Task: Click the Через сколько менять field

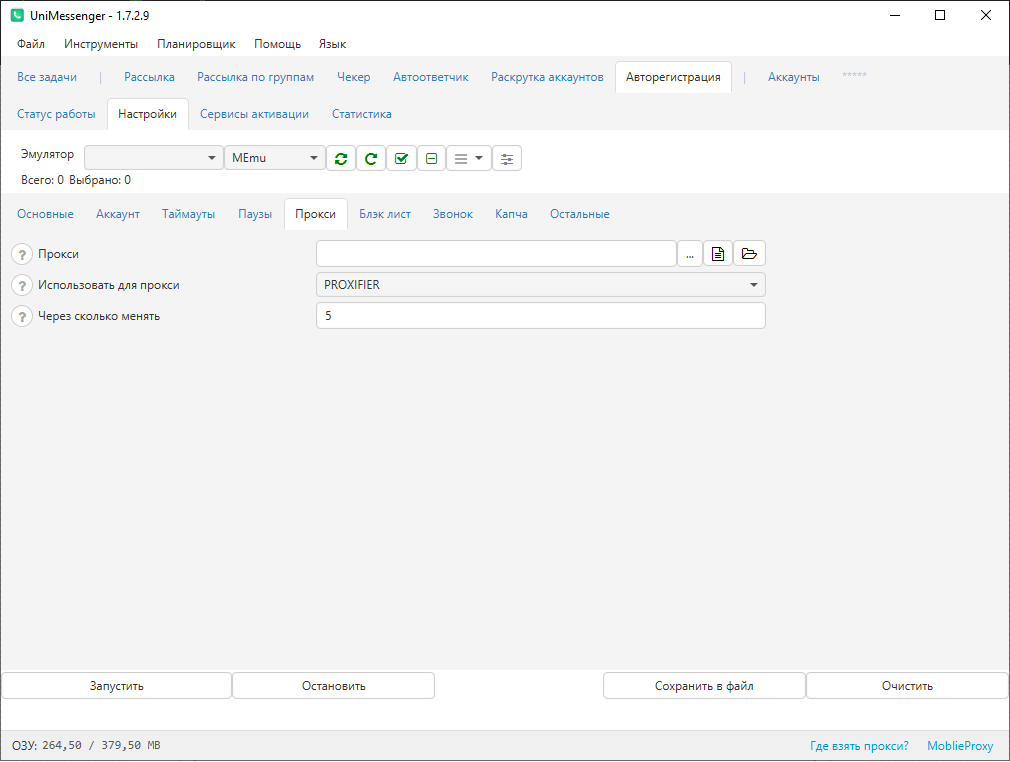Action: (540, 316)
